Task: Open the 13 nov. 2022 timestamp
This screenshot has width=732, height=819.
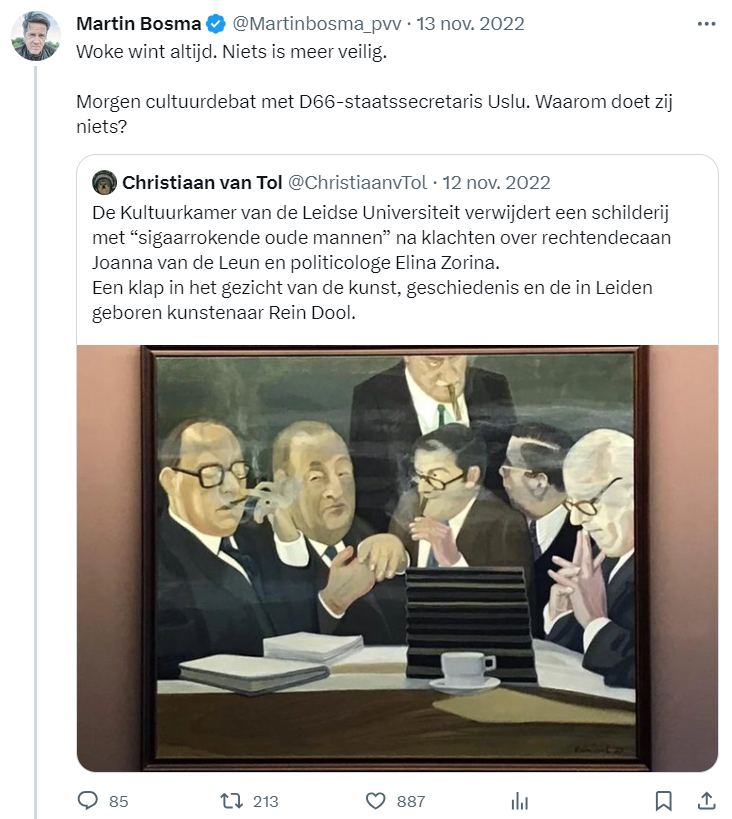Action: 470,24
